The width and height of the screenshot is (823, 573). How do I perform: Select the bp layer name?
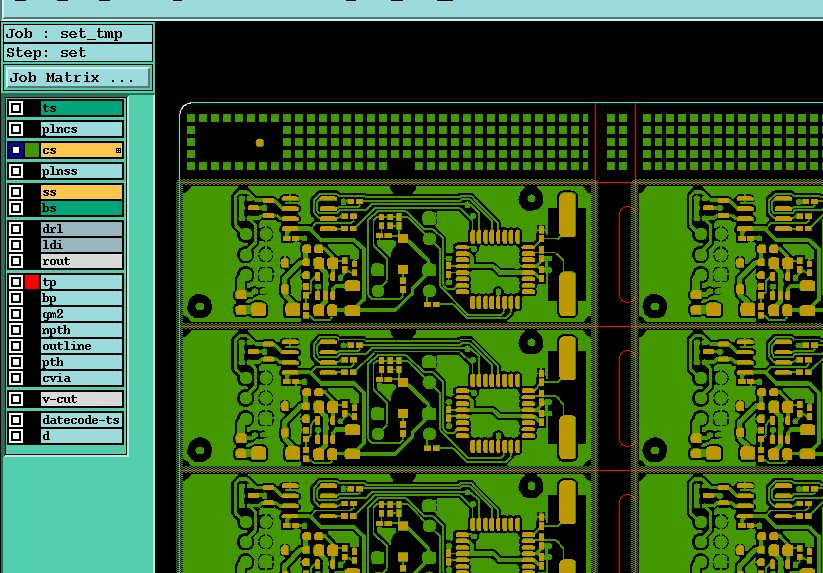[x=82, y=298]
